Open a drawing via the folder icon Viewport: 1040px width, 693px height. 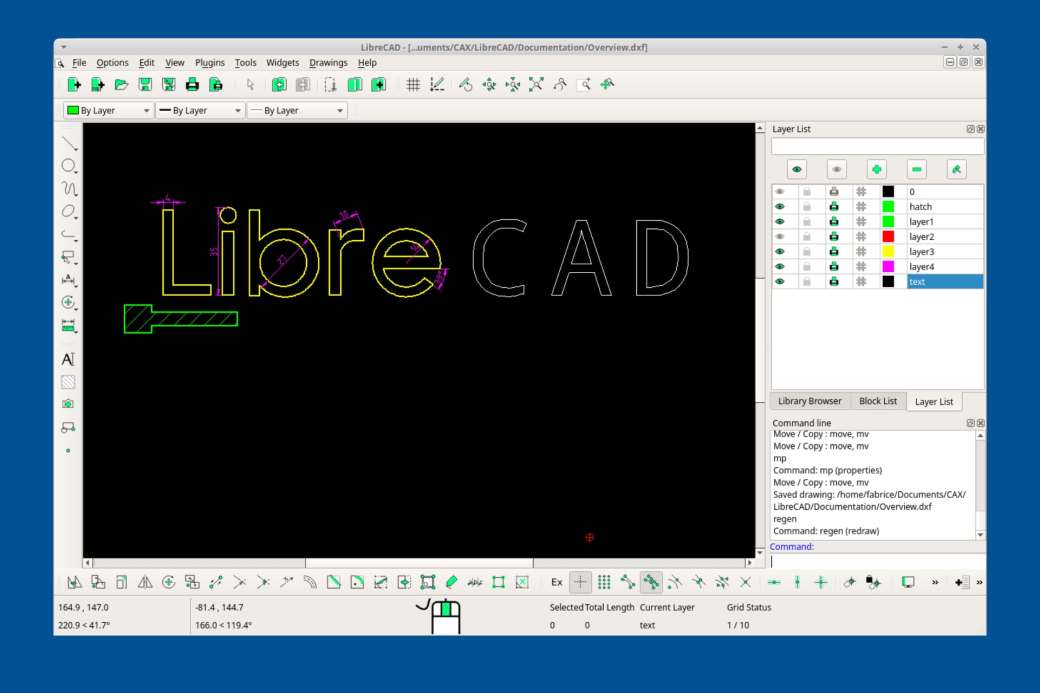(121, 85)
